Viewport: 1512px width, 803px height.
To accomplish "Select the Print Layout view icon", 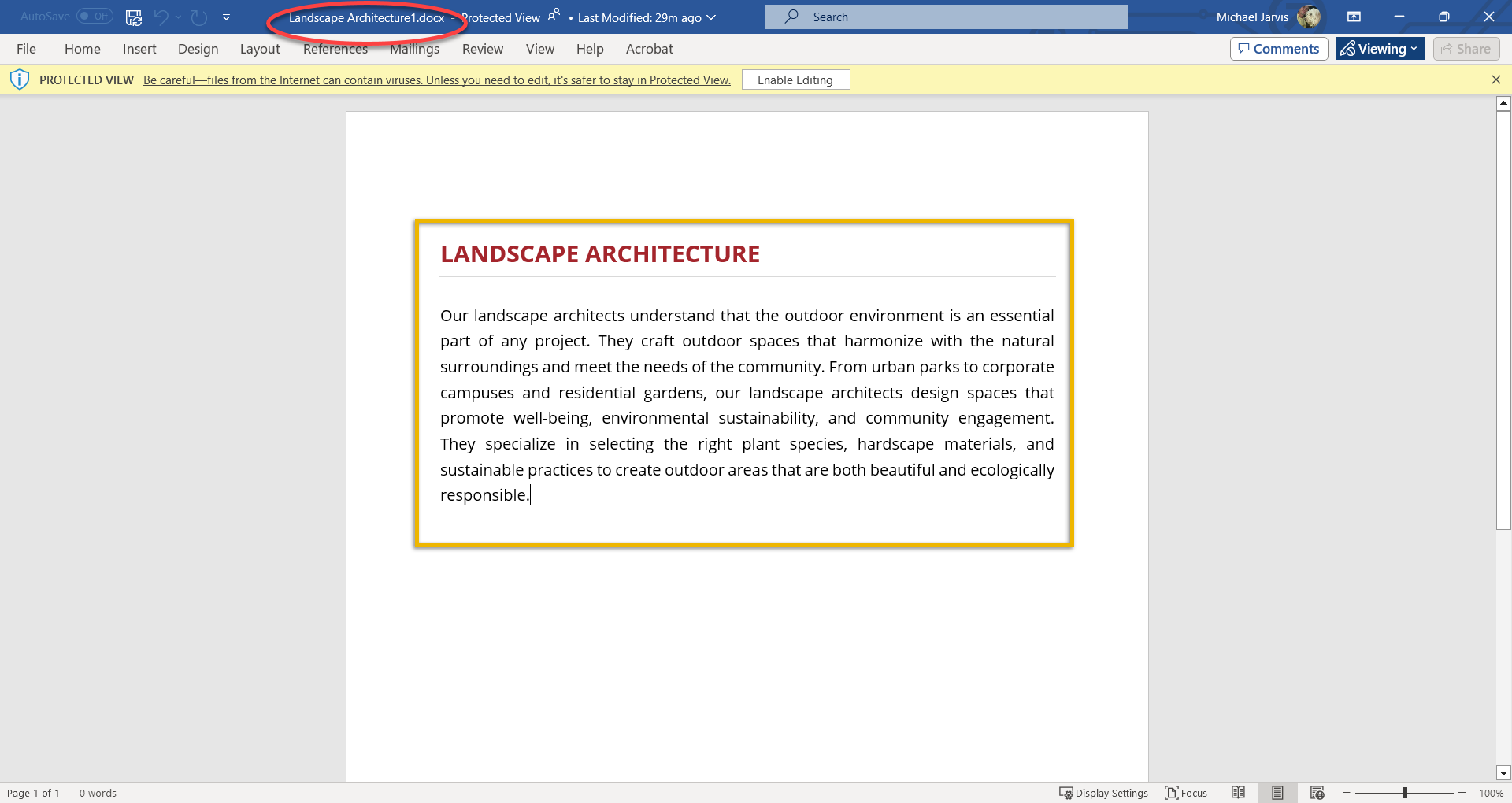I will 1277,793.
